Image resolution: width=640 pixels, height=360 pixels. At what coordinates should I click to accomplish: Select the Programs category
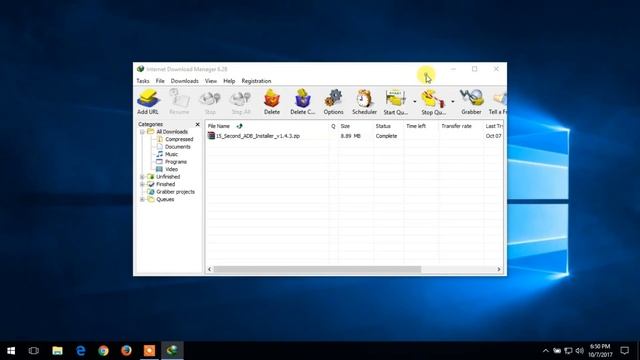(176, 162)
